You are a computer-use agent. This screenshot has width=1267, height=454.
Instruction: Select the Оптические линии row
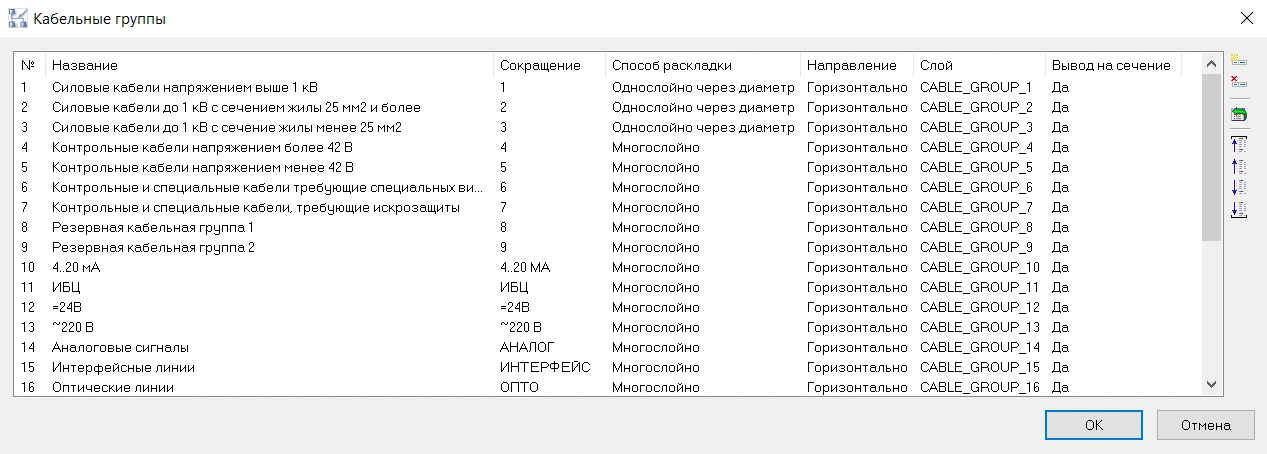tap(113, 387)
